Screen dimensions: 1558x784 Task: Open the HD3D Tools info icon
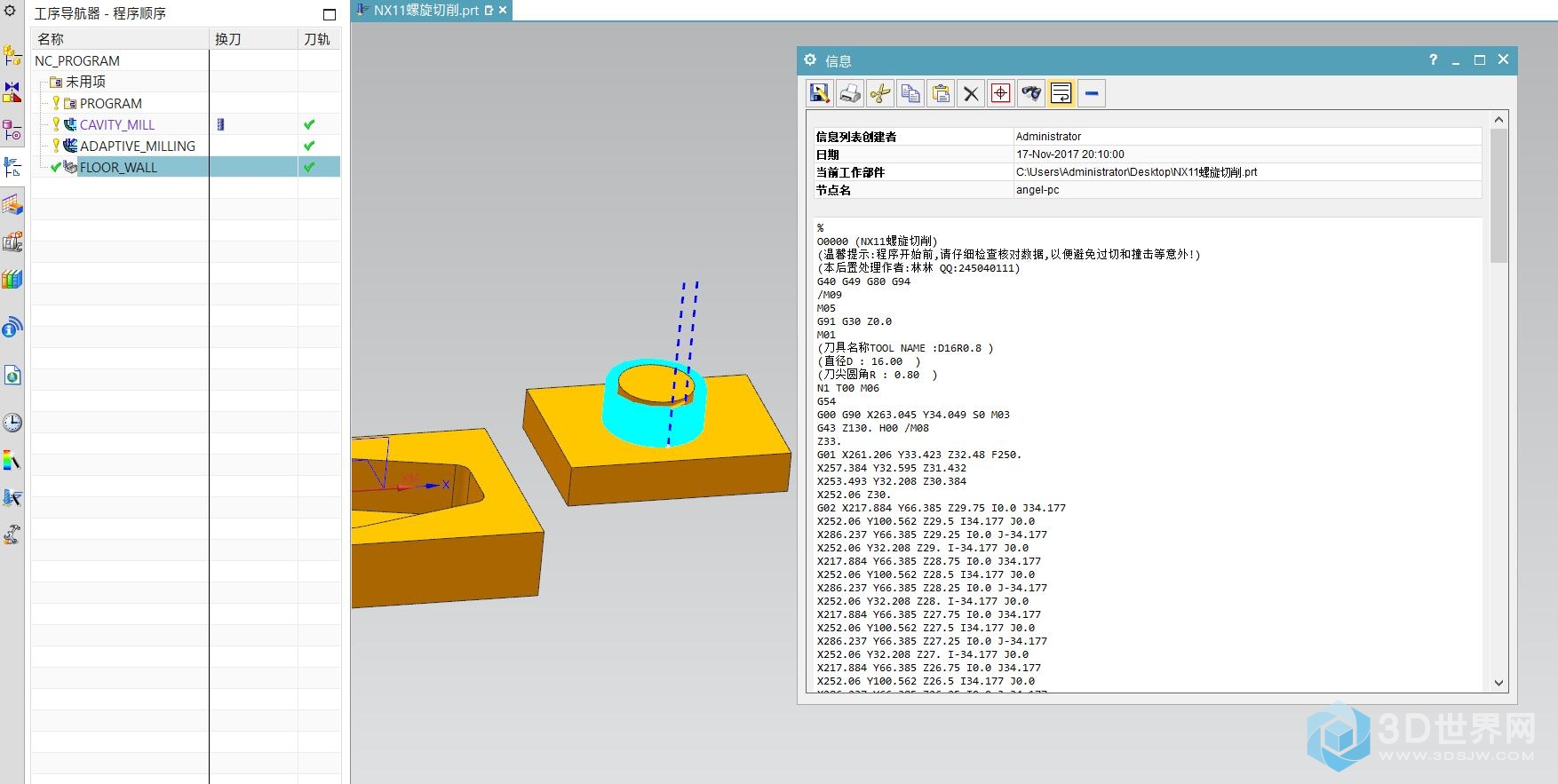click(x=12, y=328)
